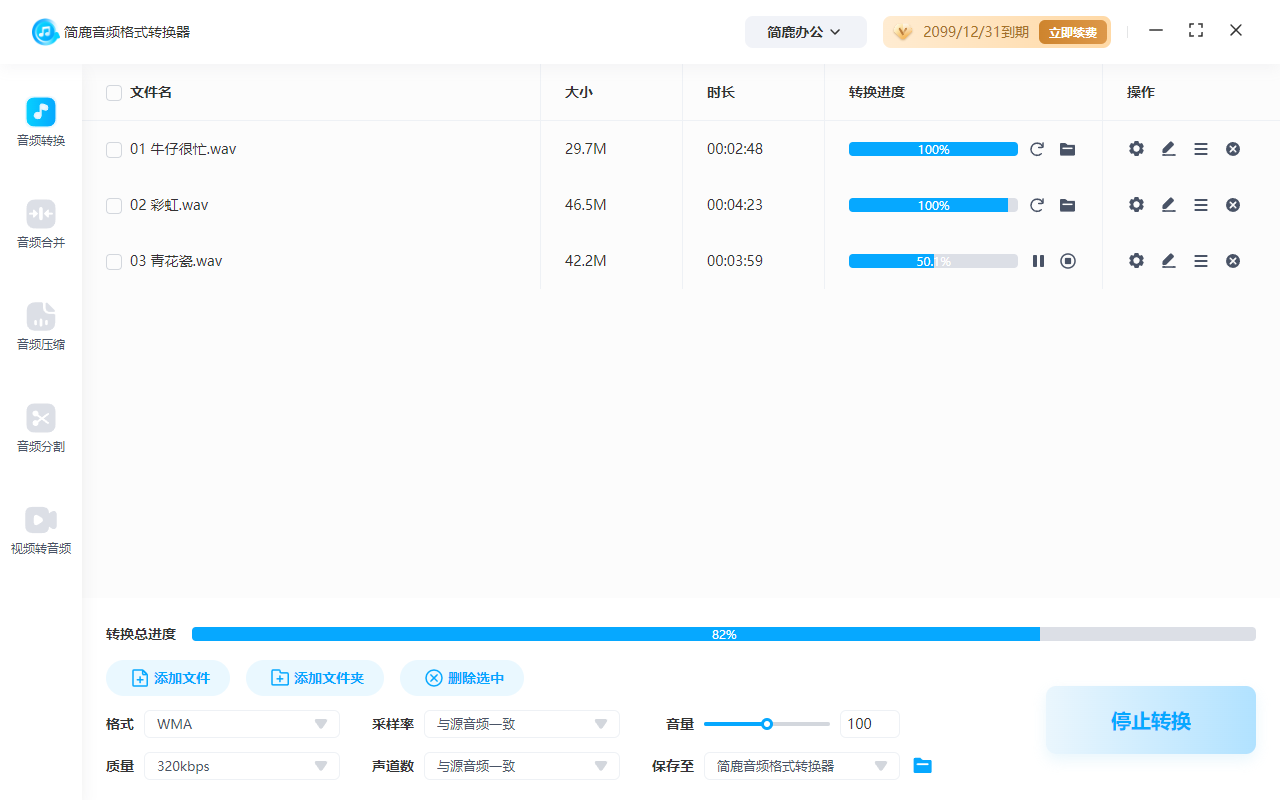Screen dimensions: 1280x800
Task: Select the checkbox for 02 彩虹.wav
Action: (x=113, y=204)
